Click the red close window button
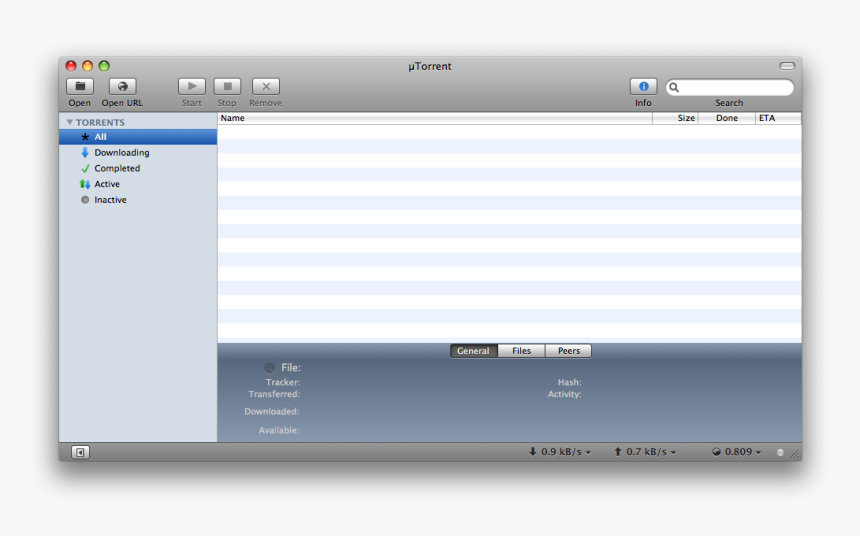 [x=71, y=66]
